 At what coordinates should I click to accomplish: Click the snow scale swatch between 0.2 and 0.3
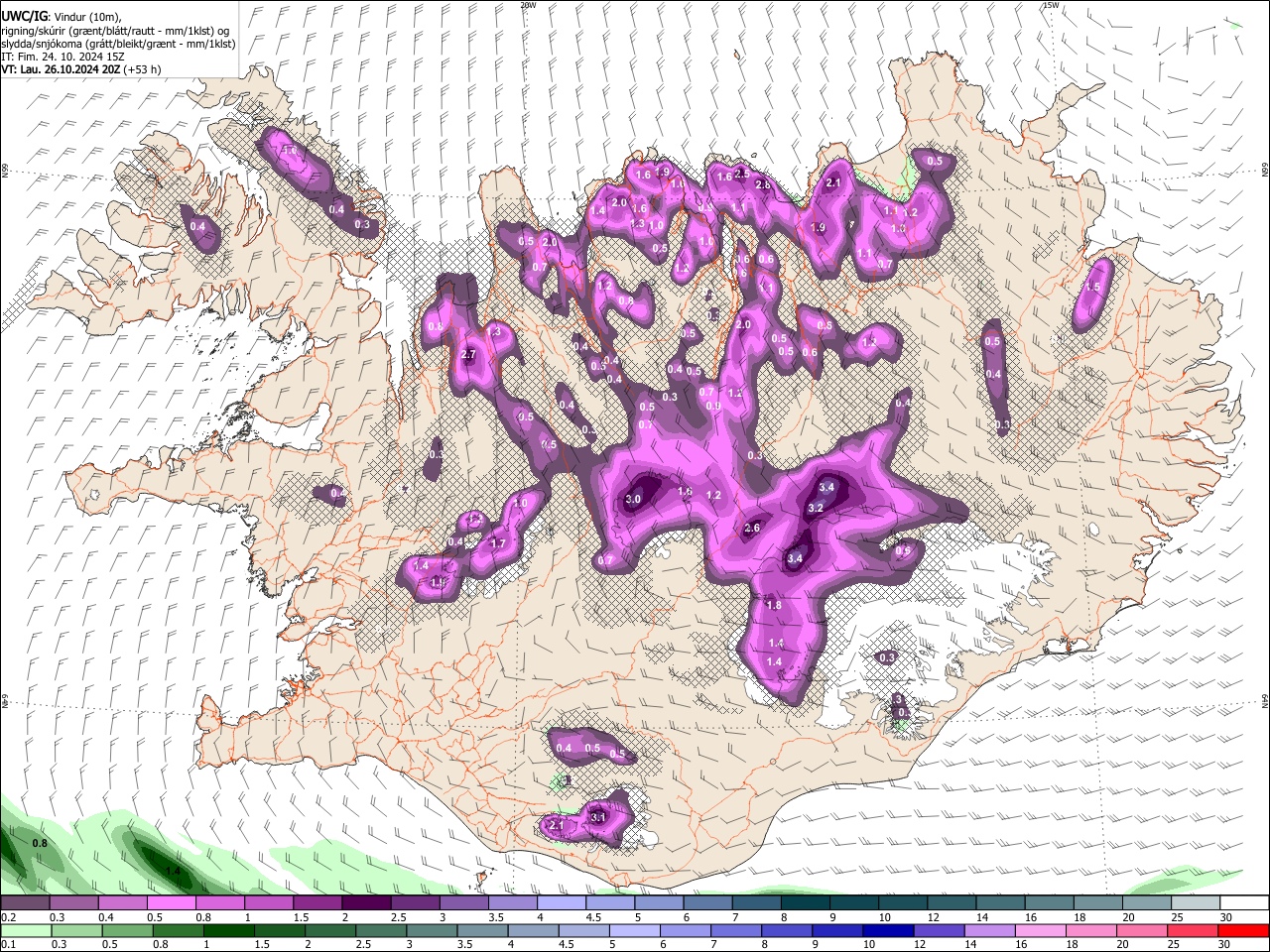click(25, 903)
